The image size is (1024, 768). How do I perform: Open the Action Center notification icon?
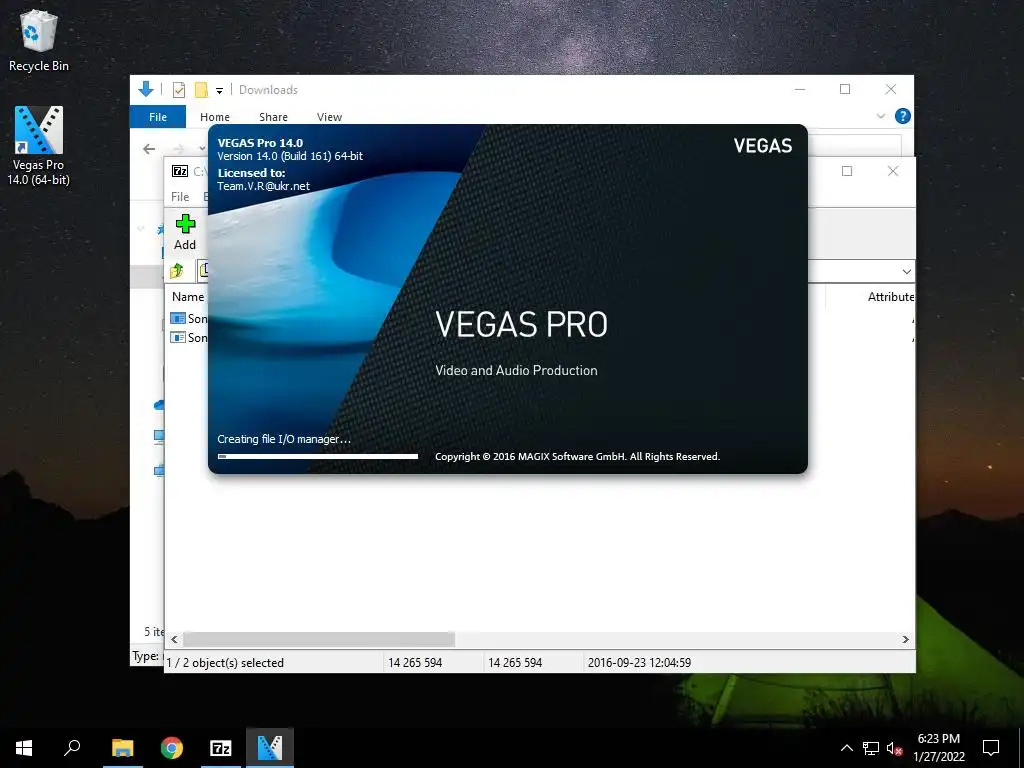tap(991, 748)
